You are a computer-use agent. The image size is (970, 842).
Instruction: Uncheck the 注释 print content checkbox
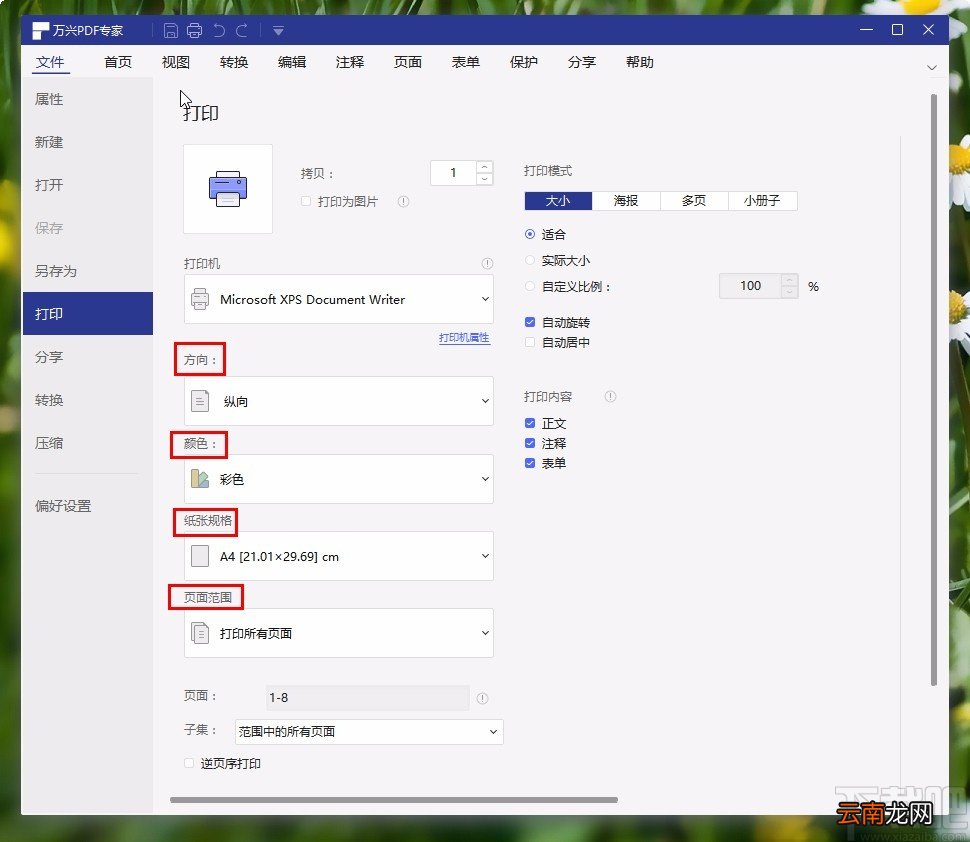point(530,443)
